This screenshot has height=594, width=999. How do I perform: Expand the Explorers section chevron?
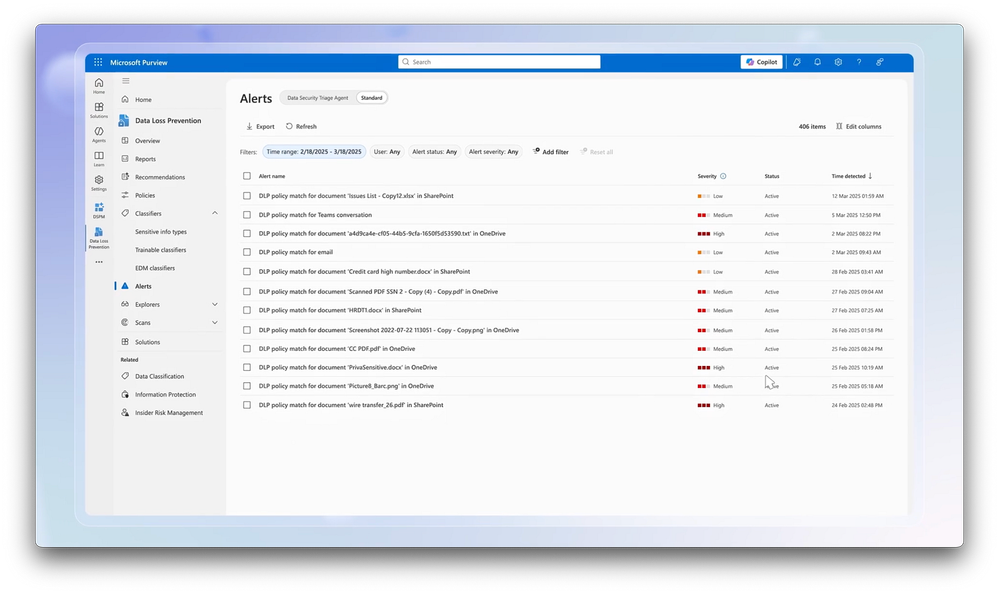pyautogui.click(x=215, y=304)
